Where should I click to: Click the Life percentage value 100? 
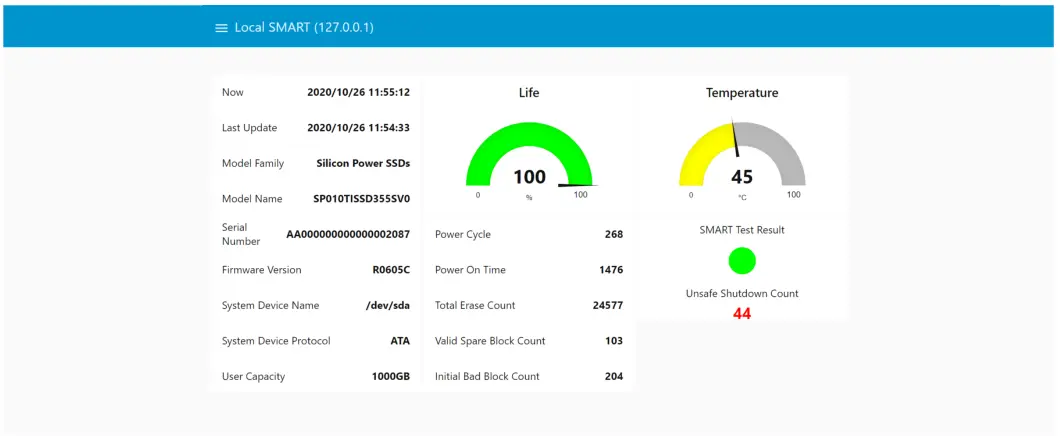[x=529, y=177]
